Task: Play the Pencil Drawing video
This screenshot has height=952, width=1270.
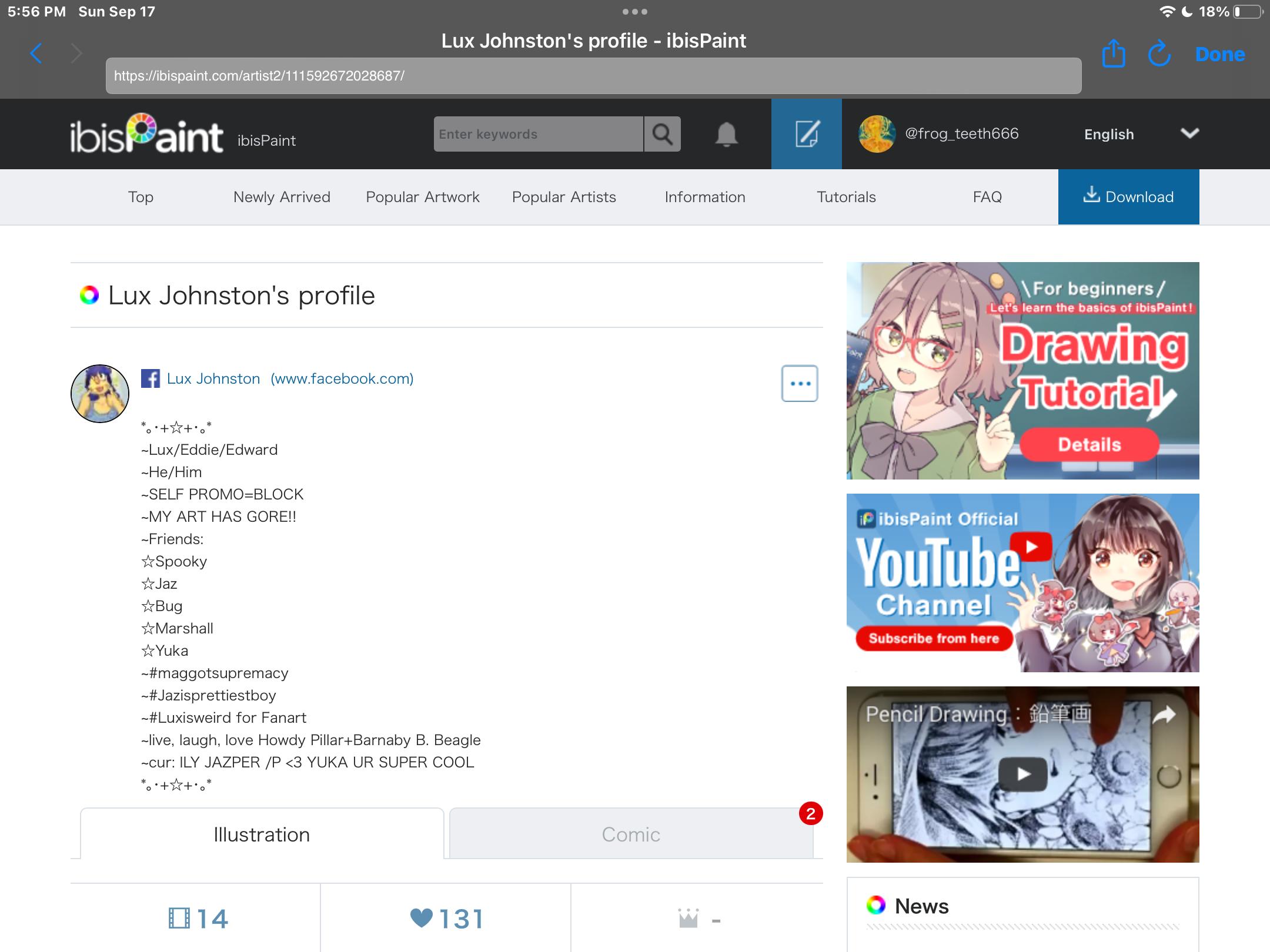Action: pos(1022,774)
